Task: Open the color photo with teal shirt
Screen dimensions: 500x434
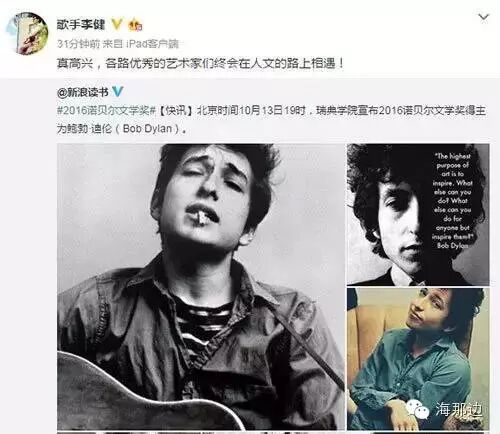Action: pos(418,359)
